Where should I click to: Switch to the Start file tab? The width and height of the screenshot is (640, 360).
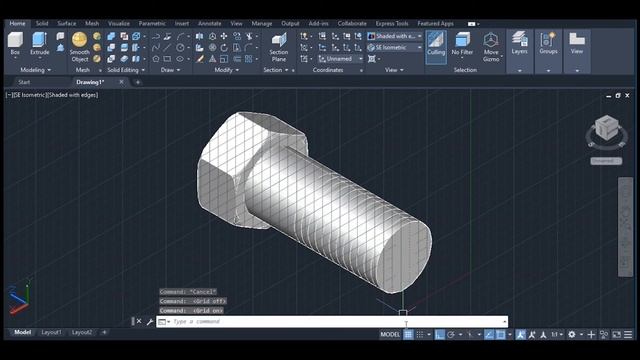pyautogui.click(x=24, y=82)
